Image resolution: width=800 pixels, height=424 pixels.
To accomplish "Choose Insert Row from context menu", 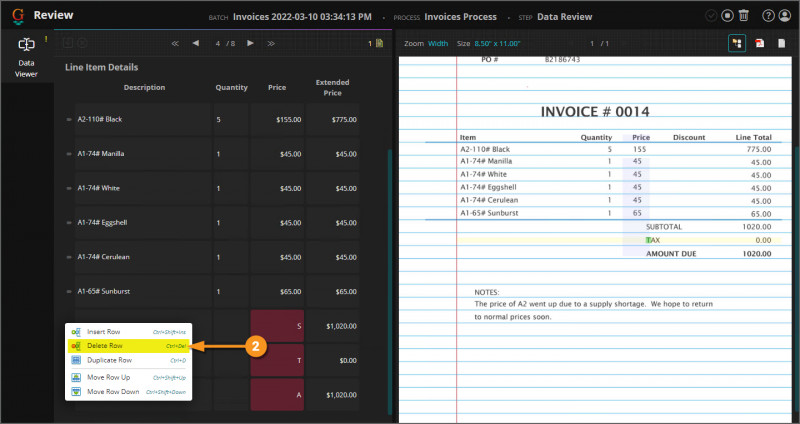I will 129,332.
